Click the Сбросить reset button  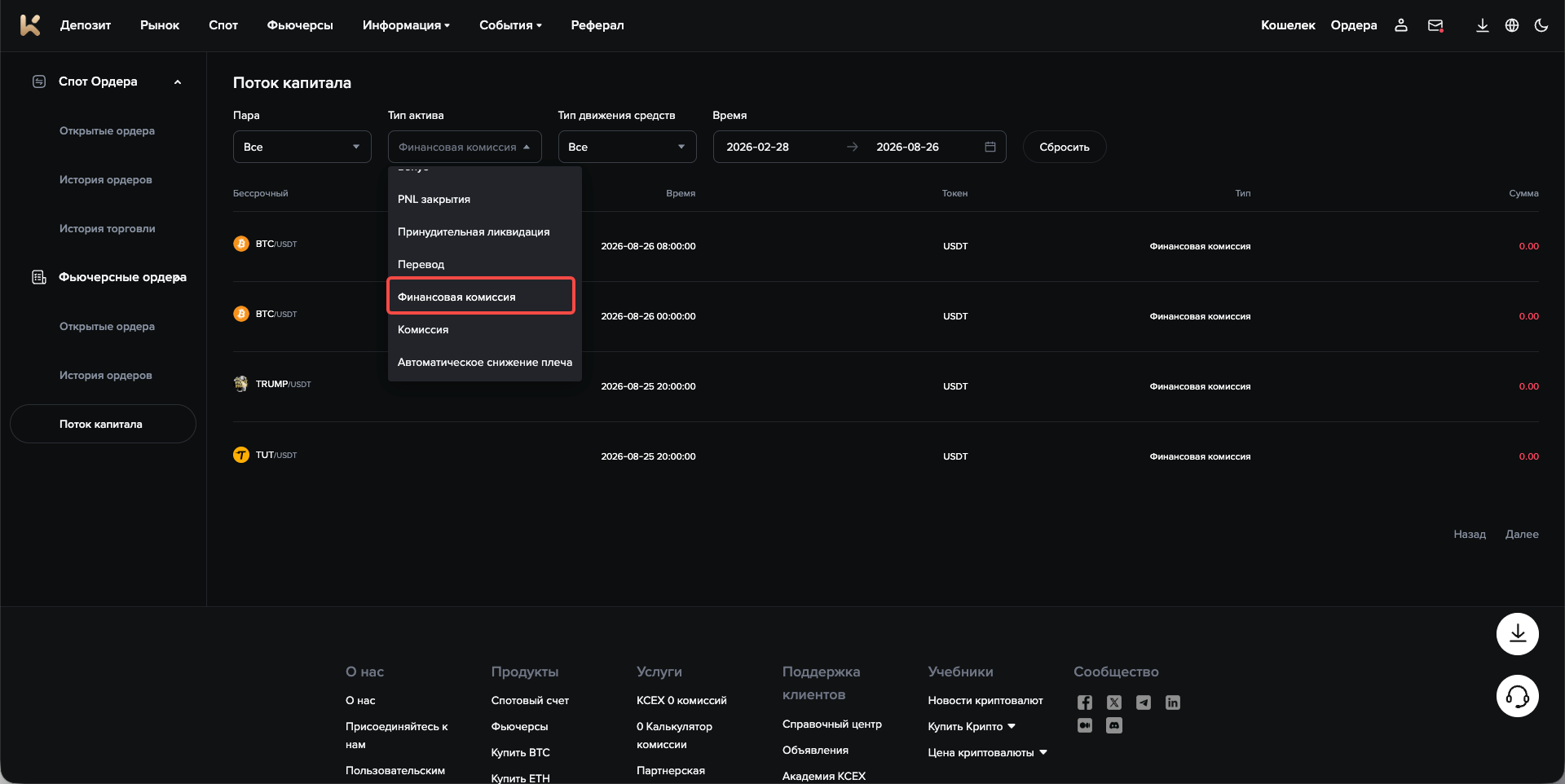[1065, 147]
